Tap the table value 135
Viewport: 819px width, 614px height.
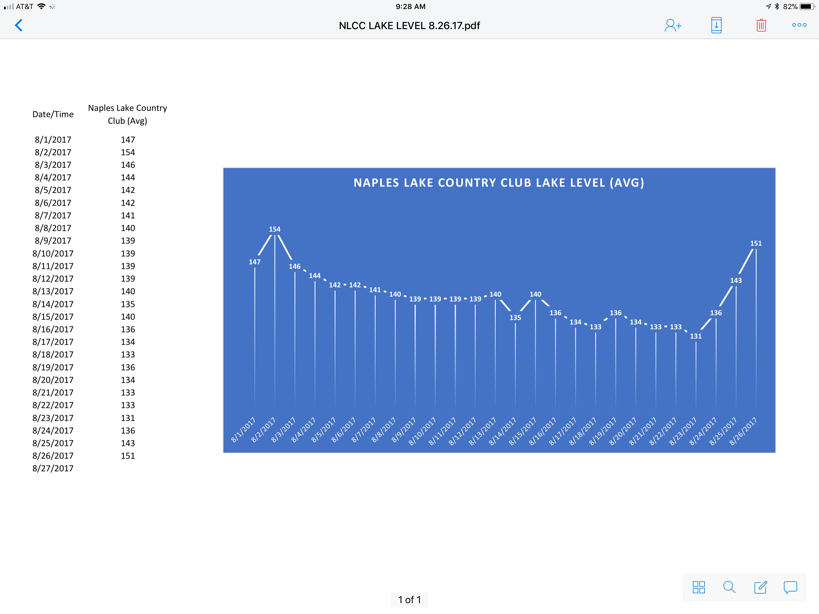click(128, 304)
